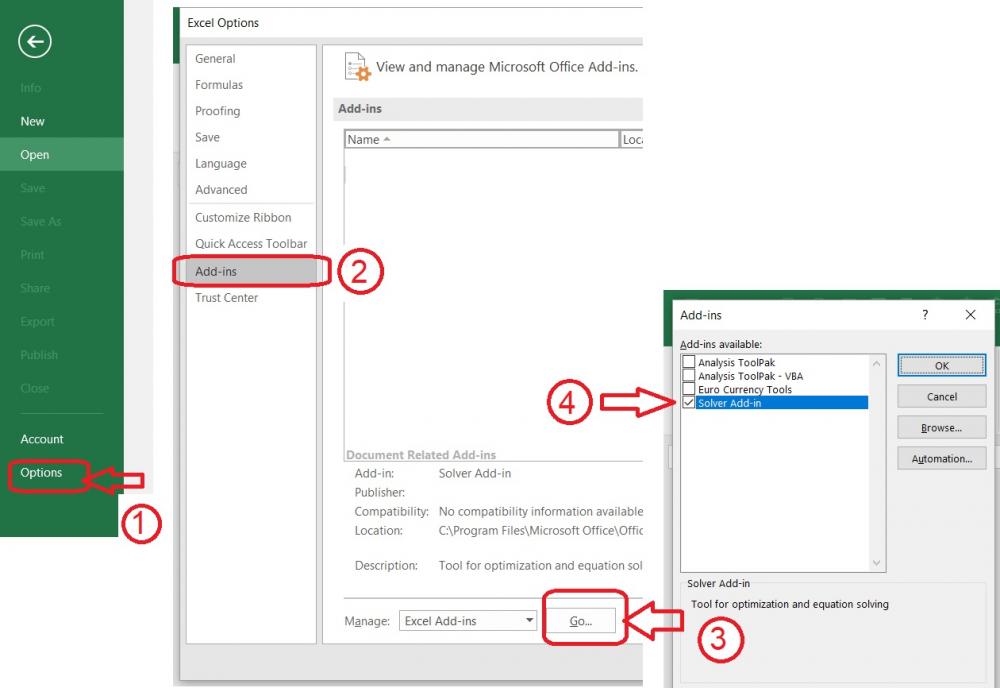The image size is (1000, 688).
Task: Click Cancel in the Add-ins dialog
Action: (x=941, y=397)
